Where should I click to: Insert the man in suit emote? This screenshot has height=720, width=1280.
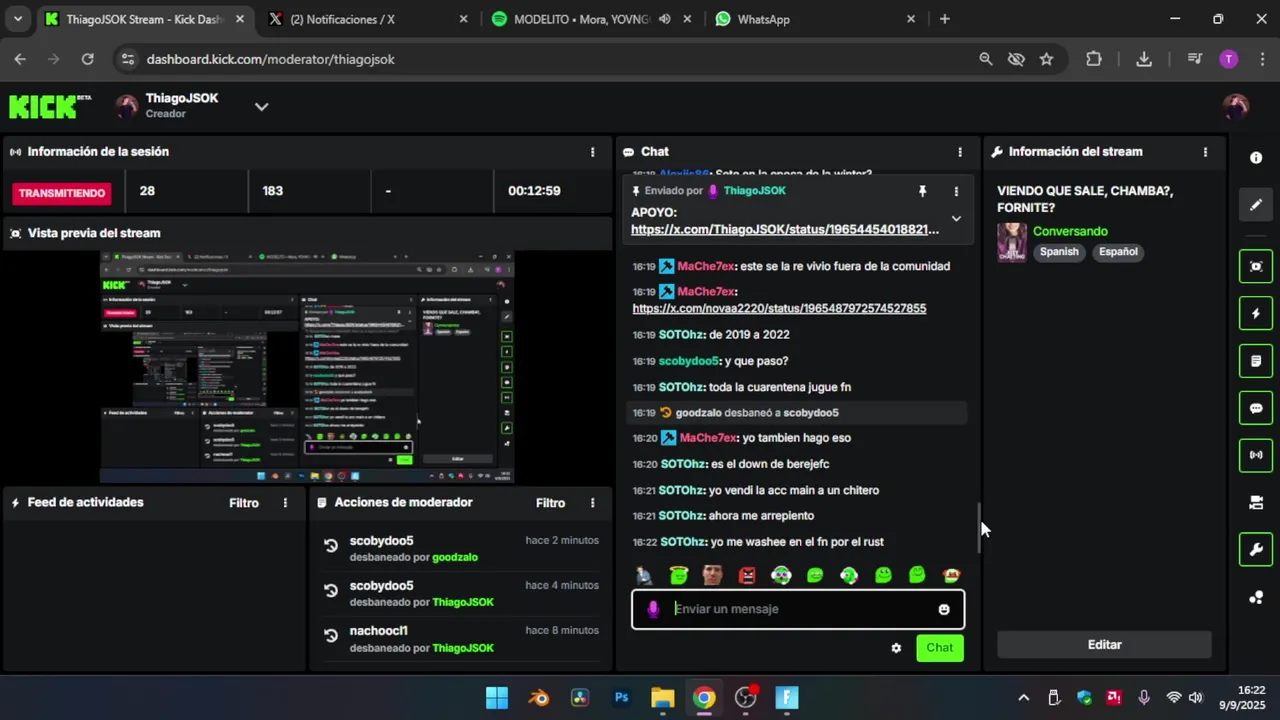(644, 575)
